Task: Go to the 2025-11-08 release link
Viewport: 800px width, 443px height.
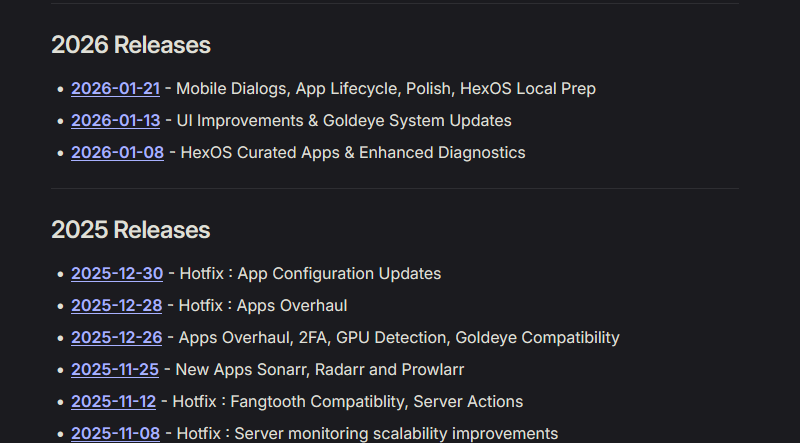Action: (116, 434)
